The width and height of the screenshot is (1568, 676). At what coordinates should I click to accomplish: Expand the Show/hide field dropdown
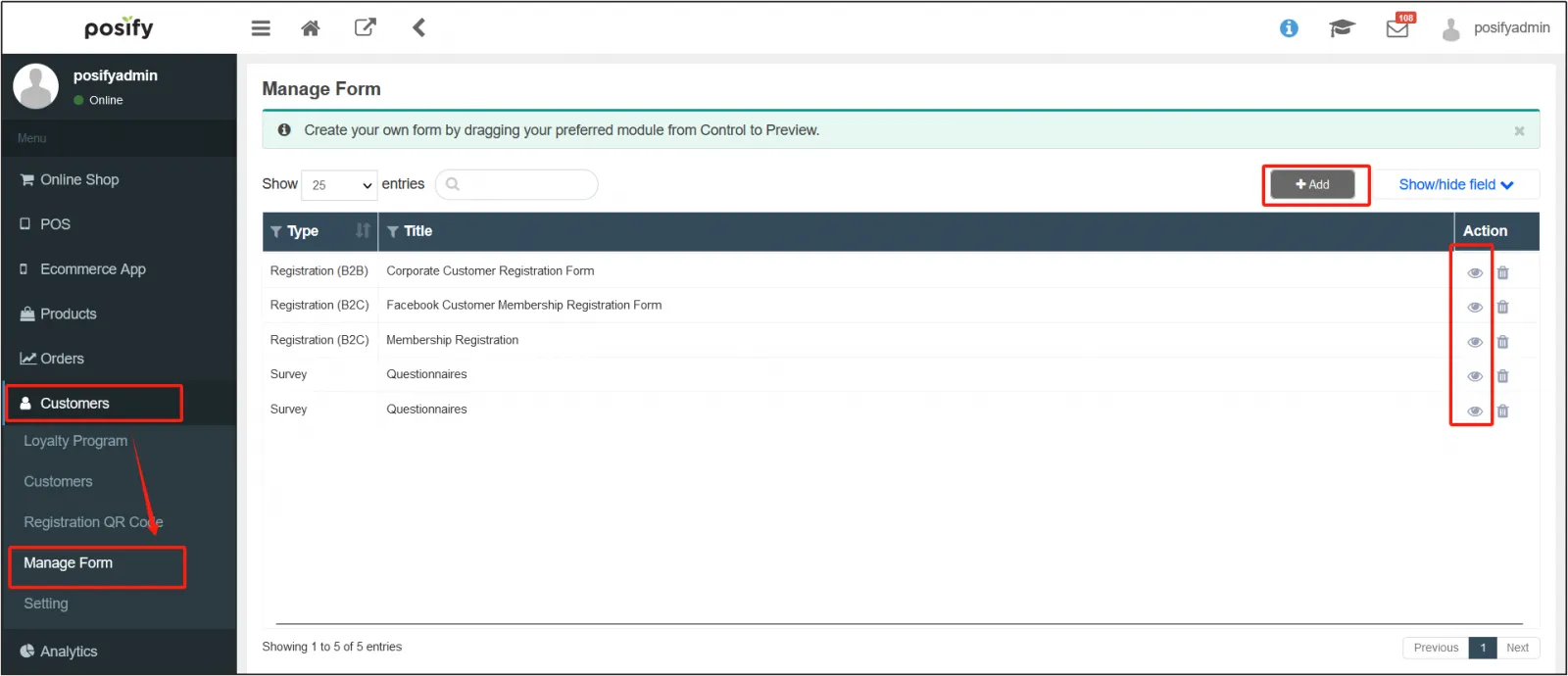(x=1455, y=184)
